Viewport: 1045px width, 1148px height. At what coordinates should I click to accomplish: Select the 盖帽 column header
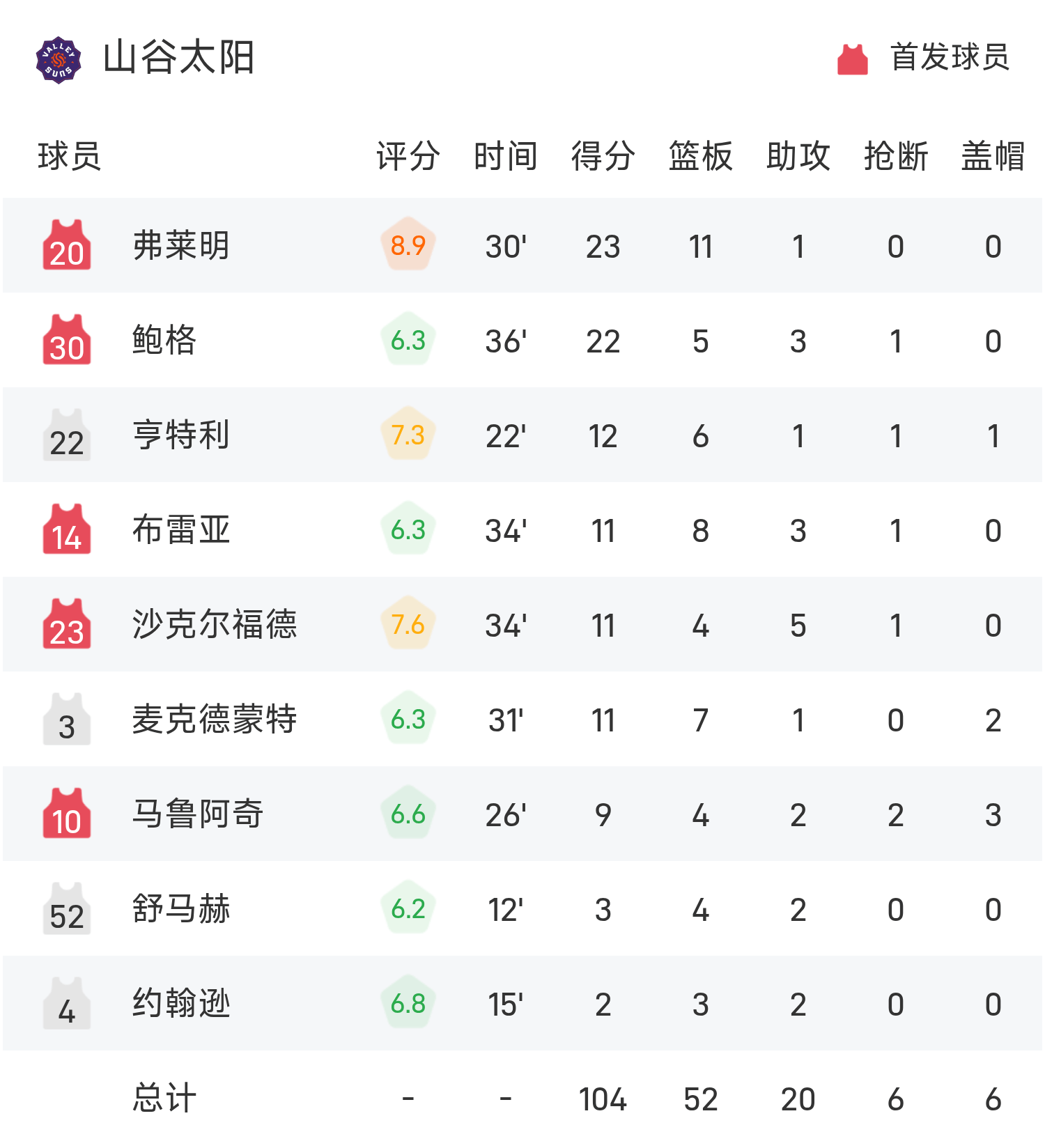993,156
